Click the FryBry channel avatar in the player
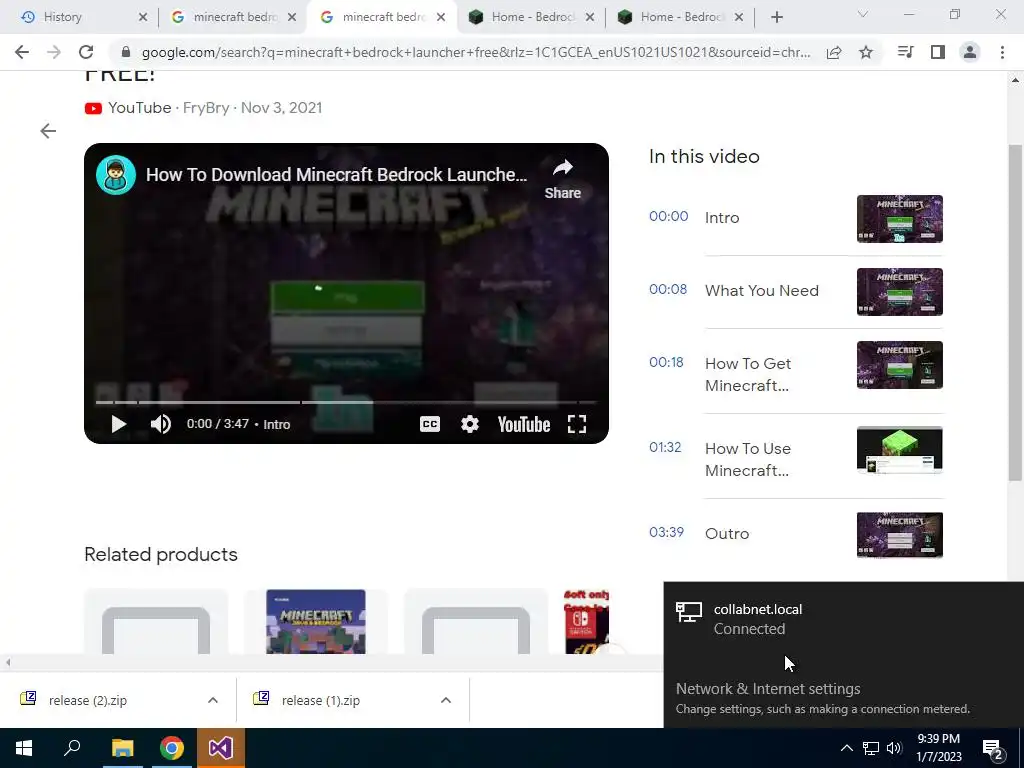Viewport: 1024px width, 768px height. click(x=116, y=175)
